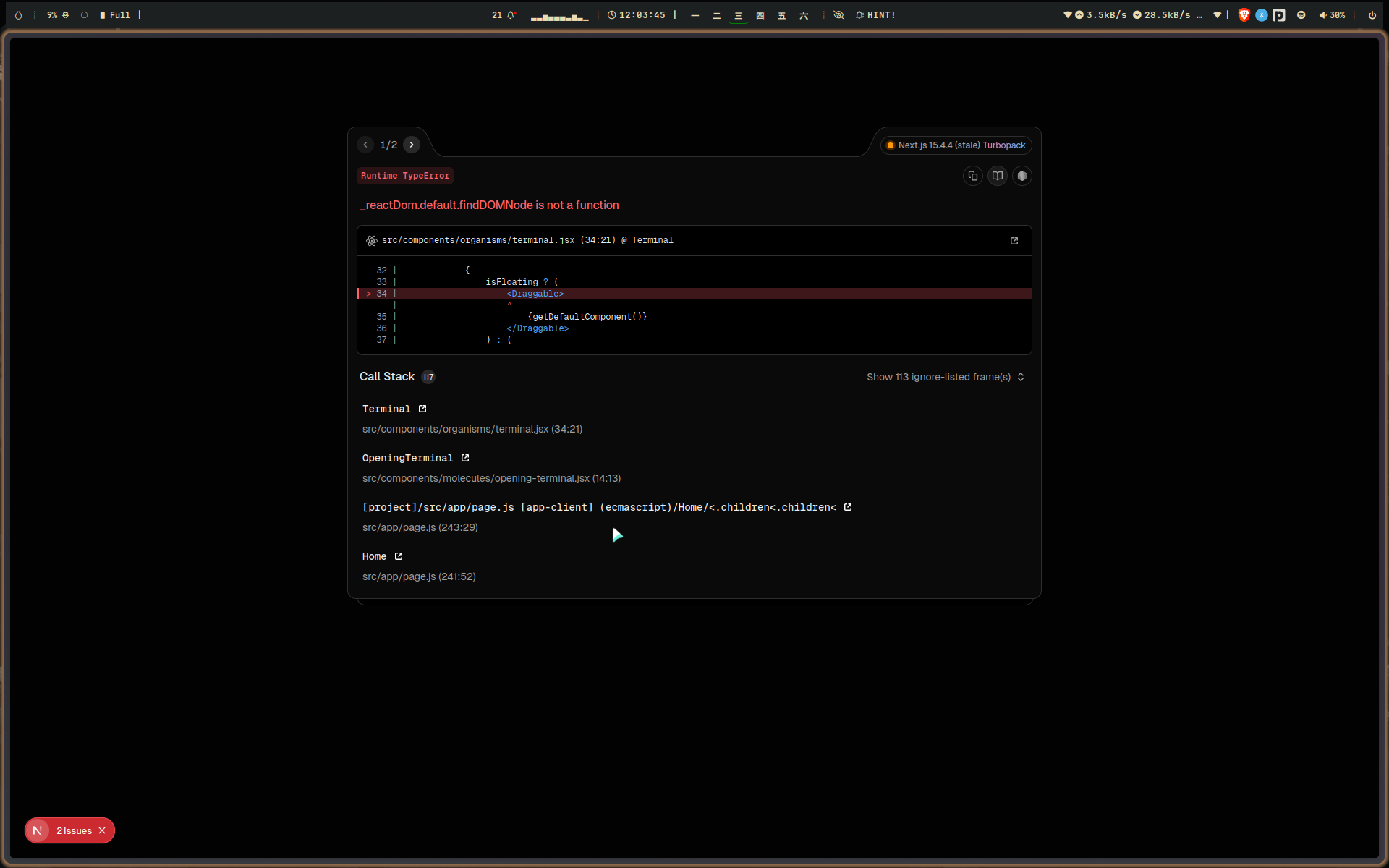This screenshot has height=868, width=1389.
Task: Go to previous error with left chevron
Action: (365, 145)
